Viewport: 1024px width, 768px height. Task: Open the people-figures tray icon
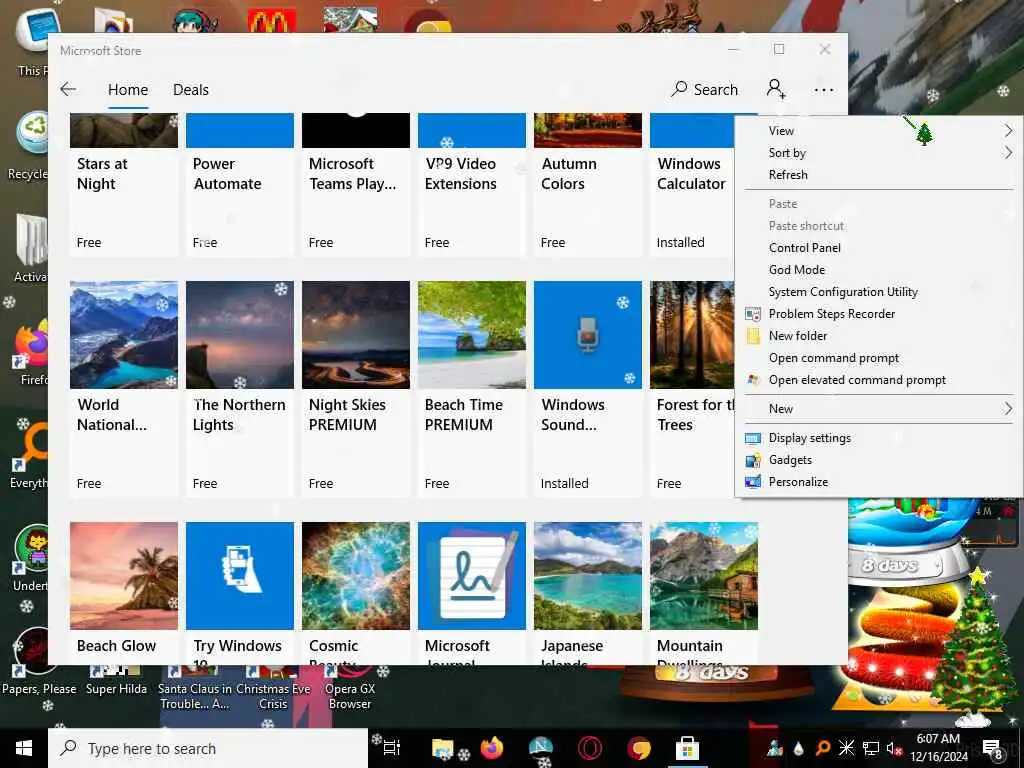point(775,748)
